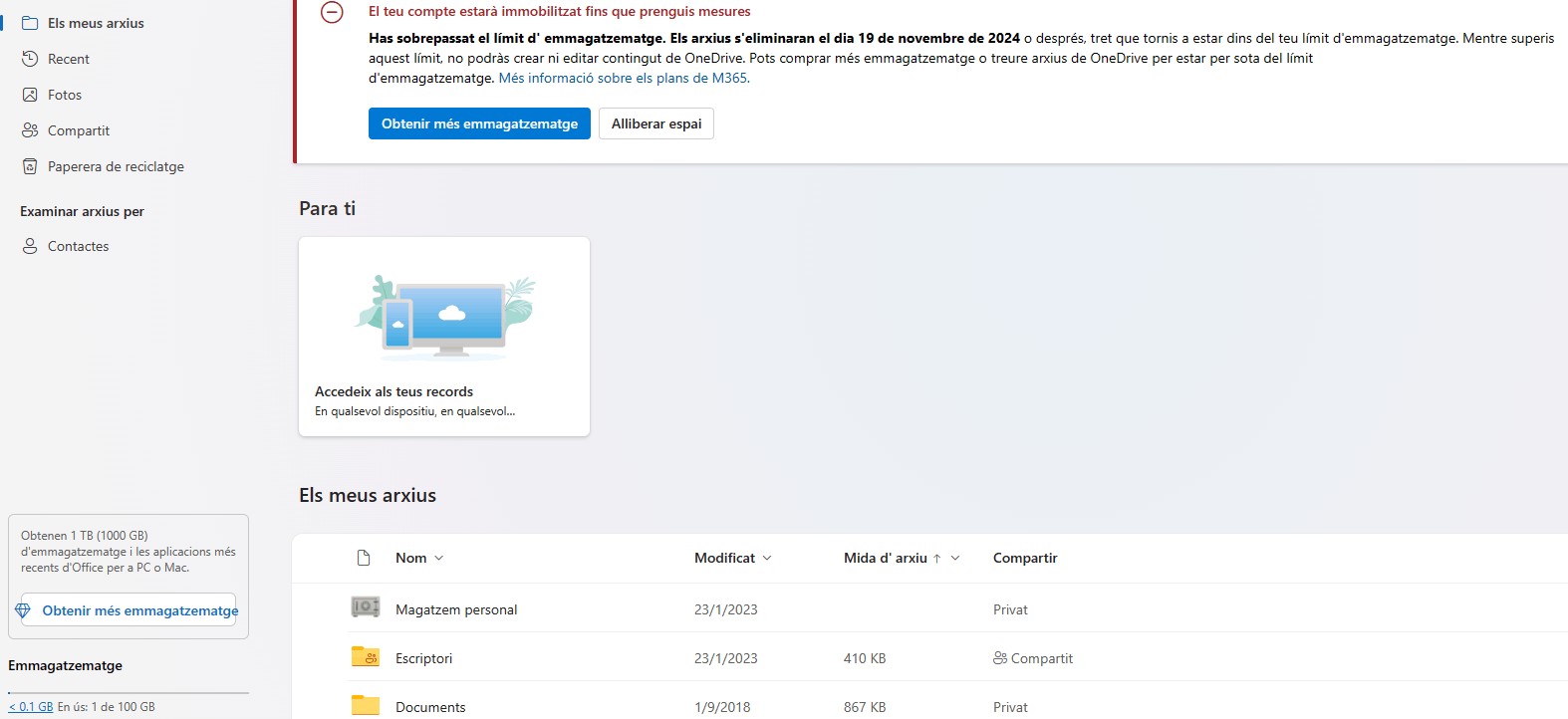Click the Els meus arxius folder icon
Screen dimensions: 1568x719
coord(30,23)
